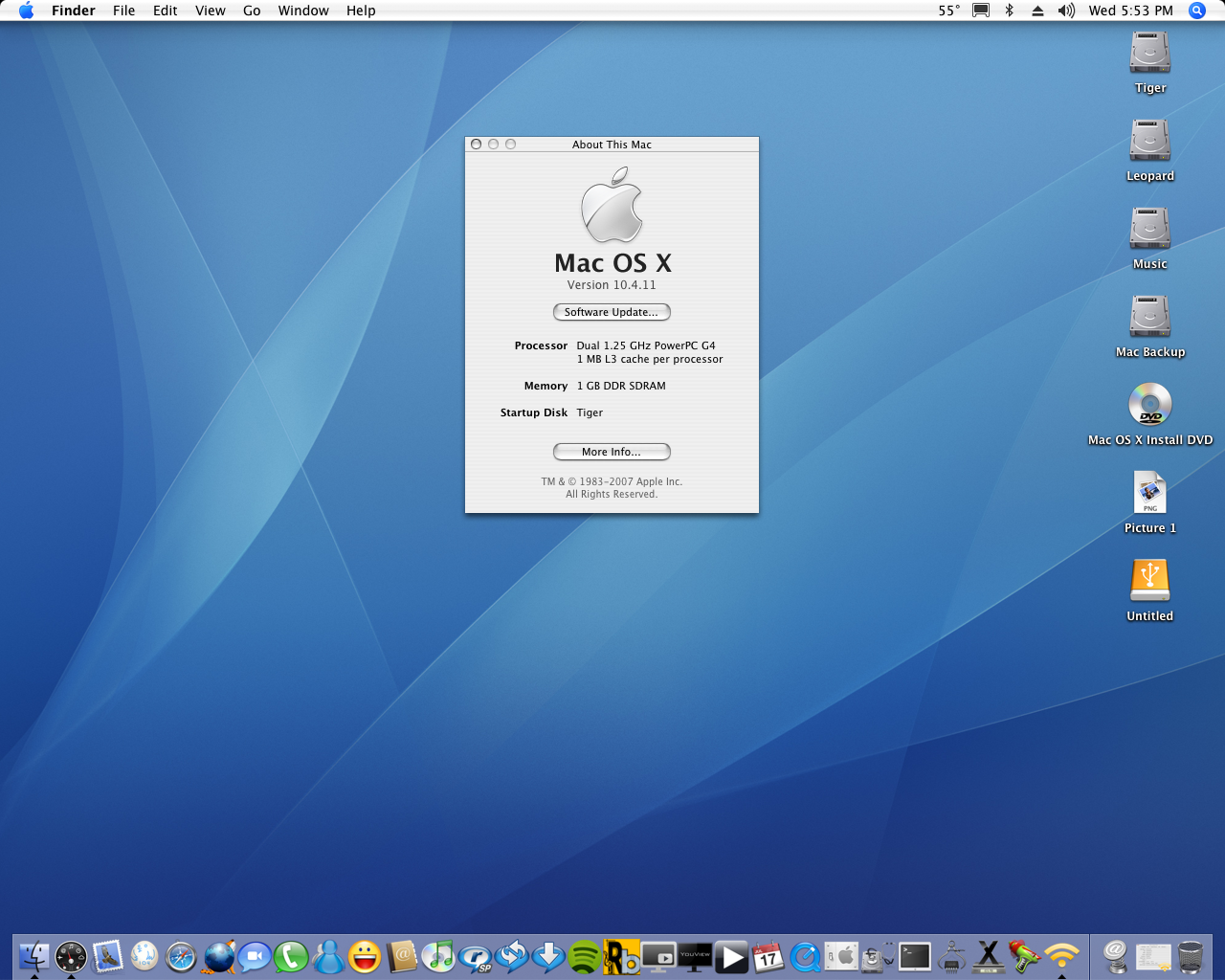Launch iTunes from the Dock
Viewport: 1225px width, 980px height.
tap(438, 956)
